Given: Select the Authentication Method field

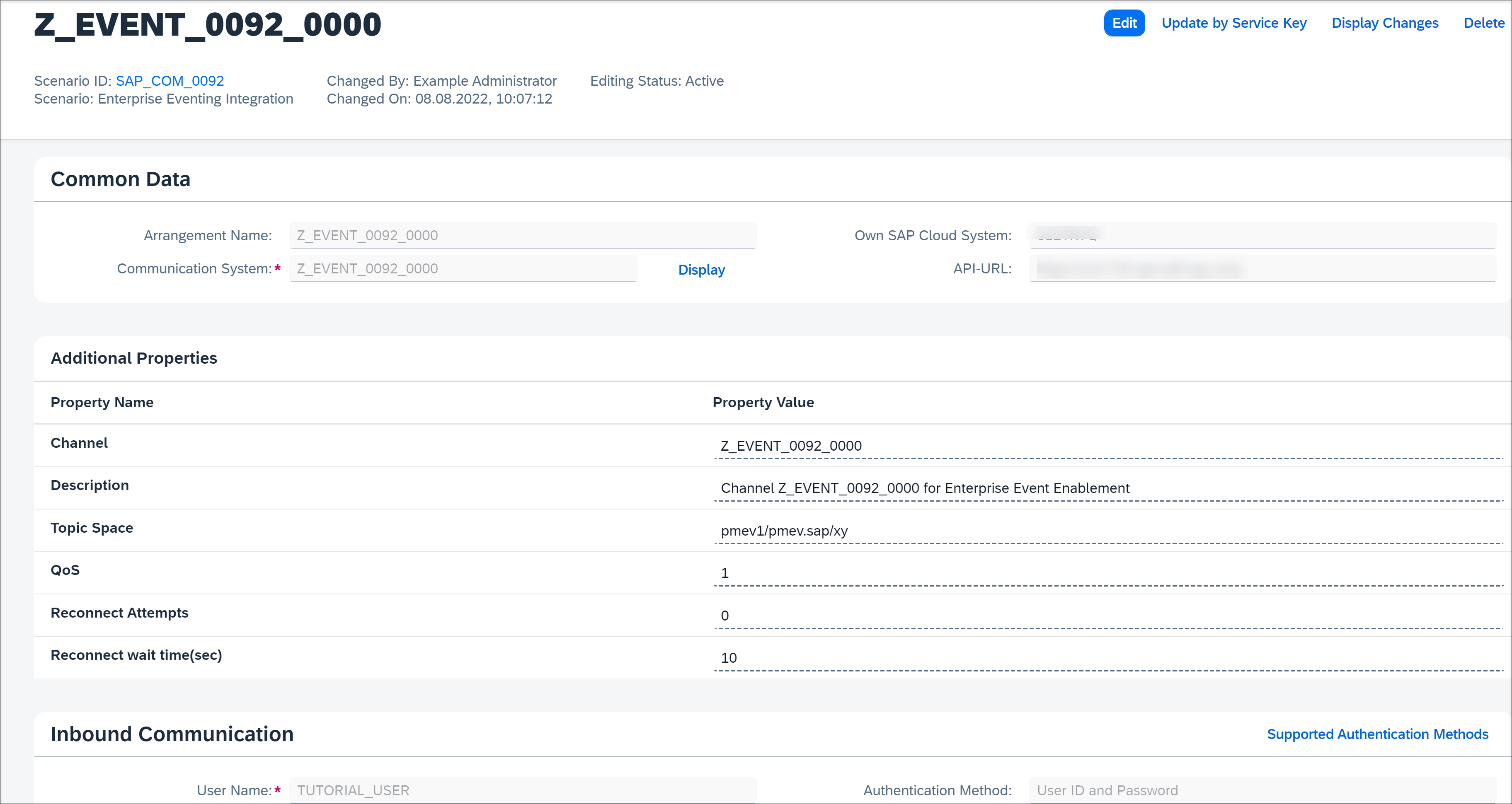Looking at the screenshot, I should (1262, 790).
